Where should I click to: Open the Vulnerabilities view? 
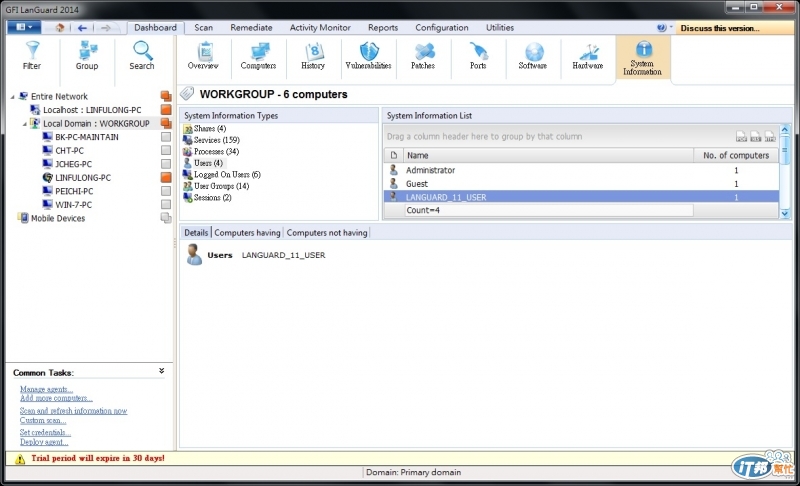tap(368, 56)
